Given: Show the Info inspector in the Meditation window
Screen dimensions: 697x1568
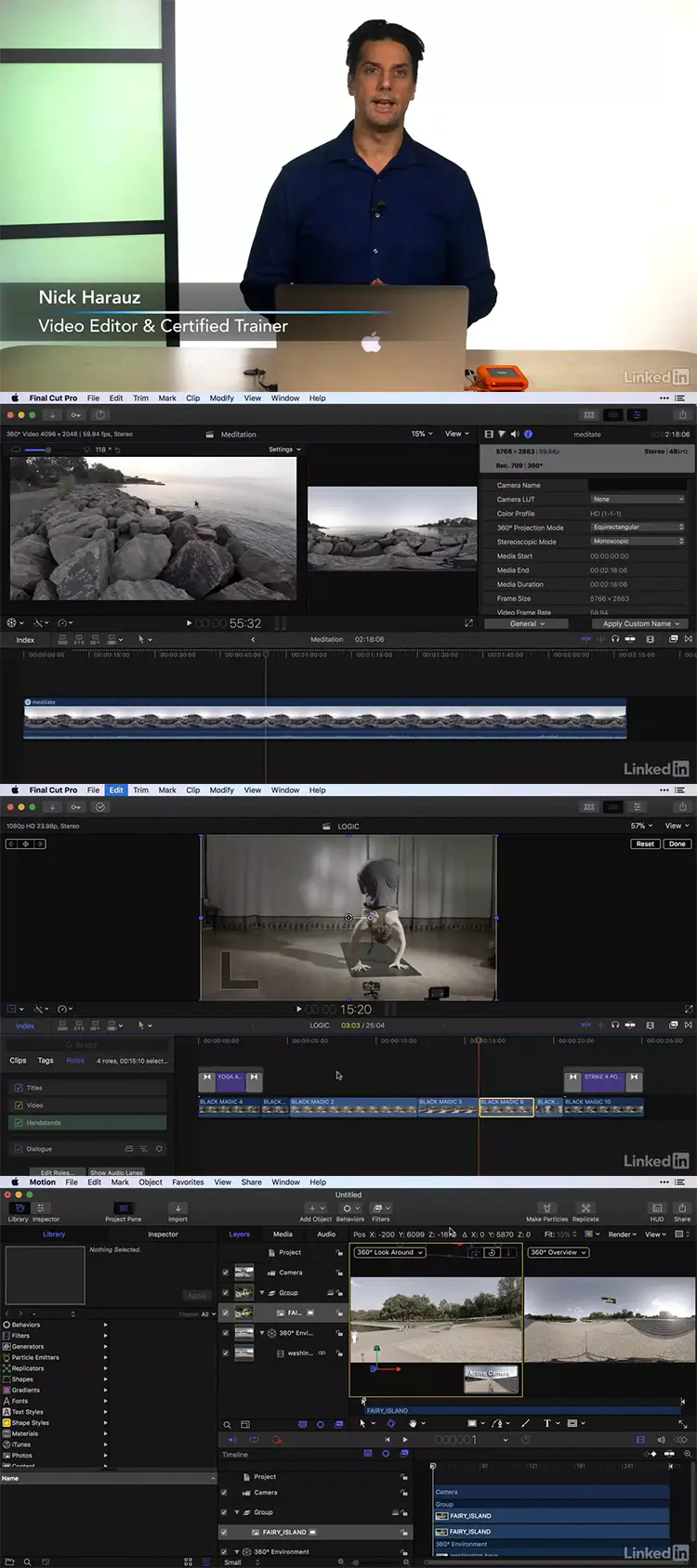Looking at the screenshot, I should point(528,434).
